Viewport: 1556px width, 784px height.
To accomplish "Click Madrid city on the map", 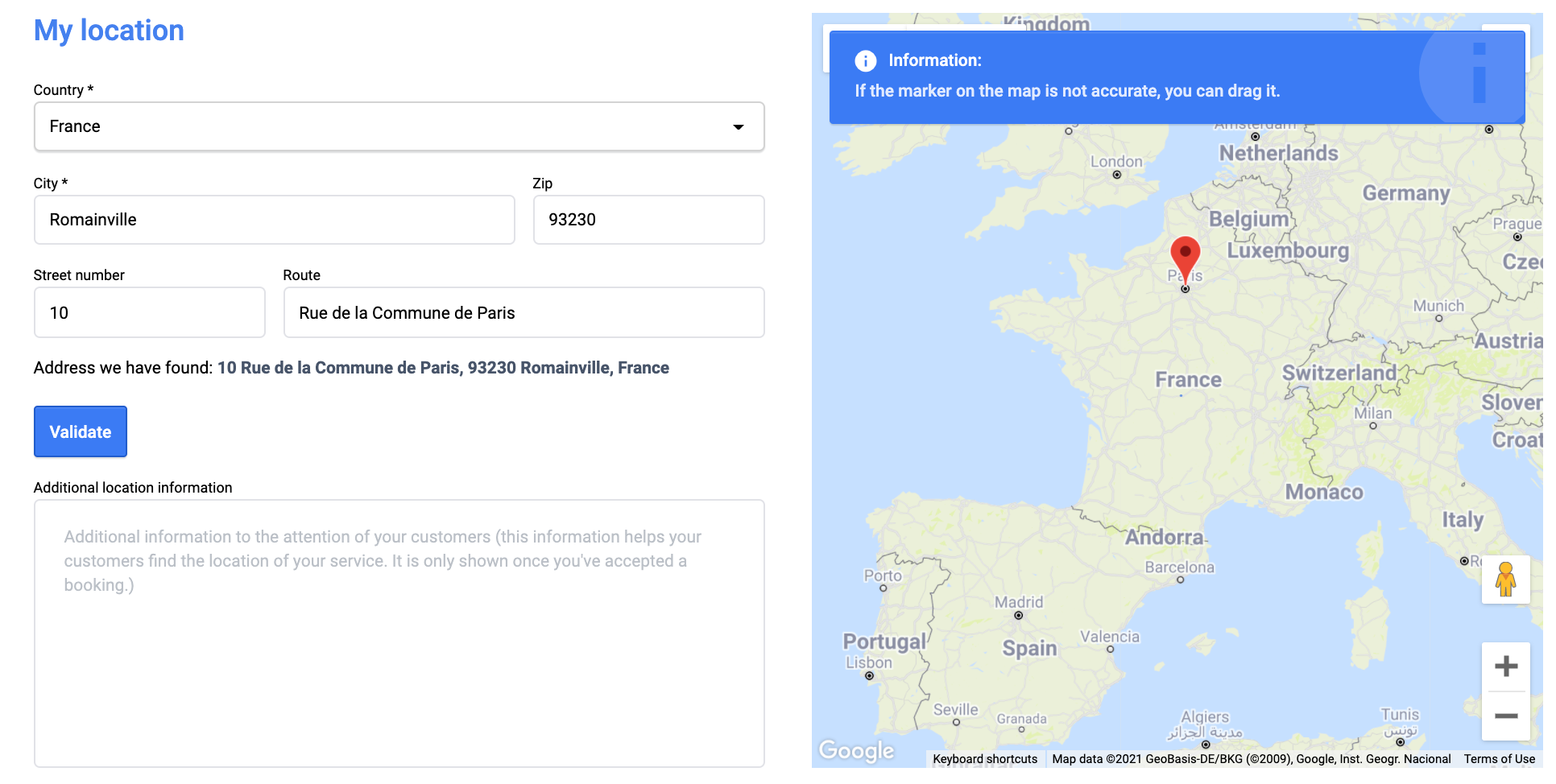I will 1018,603.
